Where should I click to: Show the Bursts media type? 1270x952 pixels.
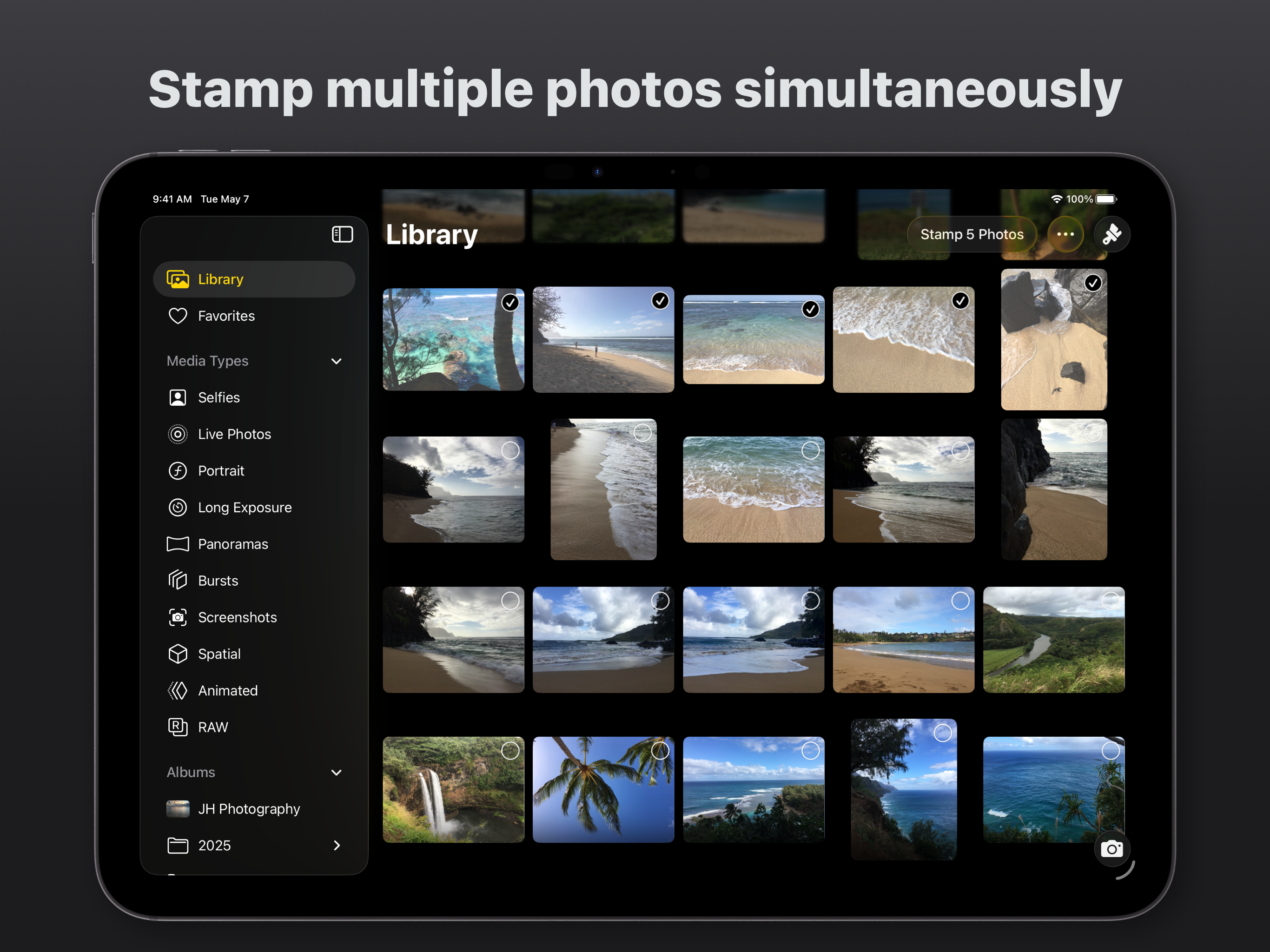click(218, 581)
